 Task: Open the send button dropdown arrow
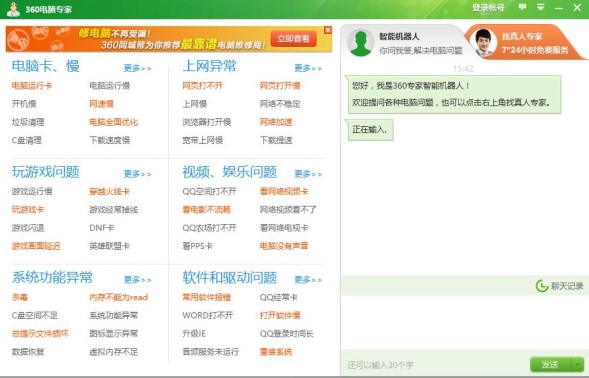click(x=577, y=364)
